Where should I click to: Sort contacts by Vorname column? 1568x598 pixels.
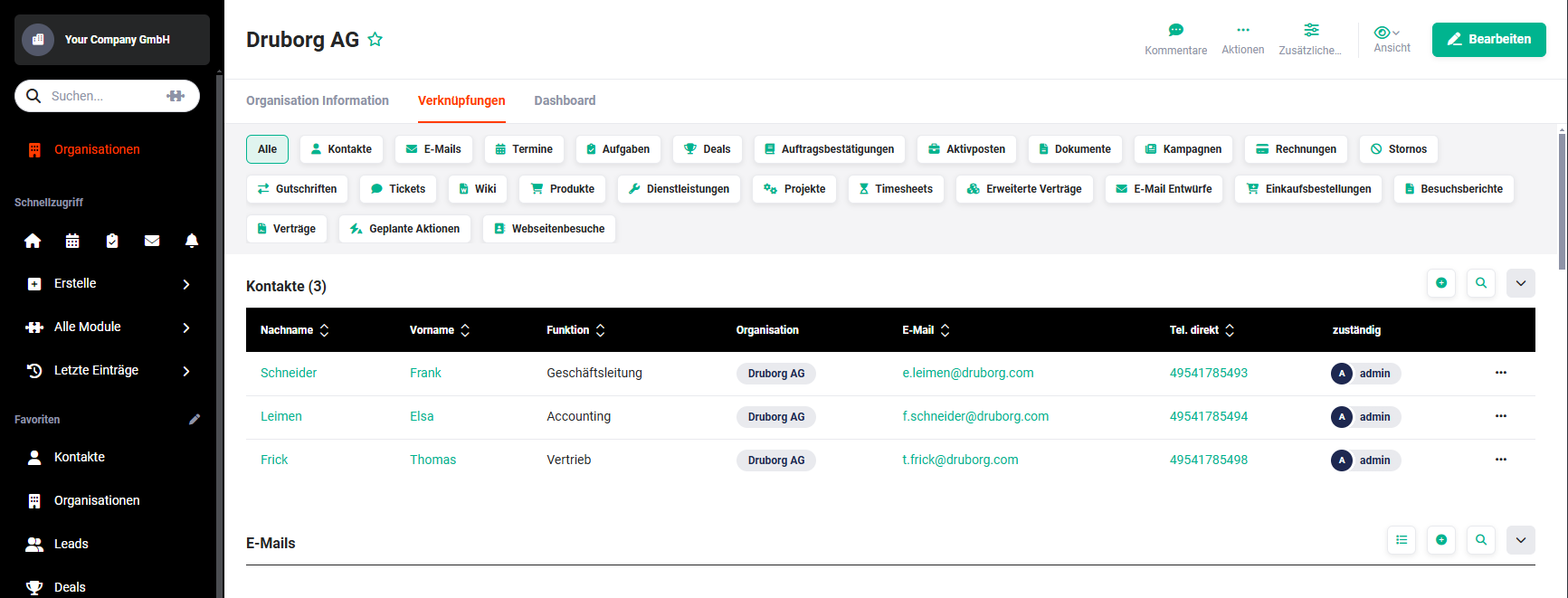point(440,330)
